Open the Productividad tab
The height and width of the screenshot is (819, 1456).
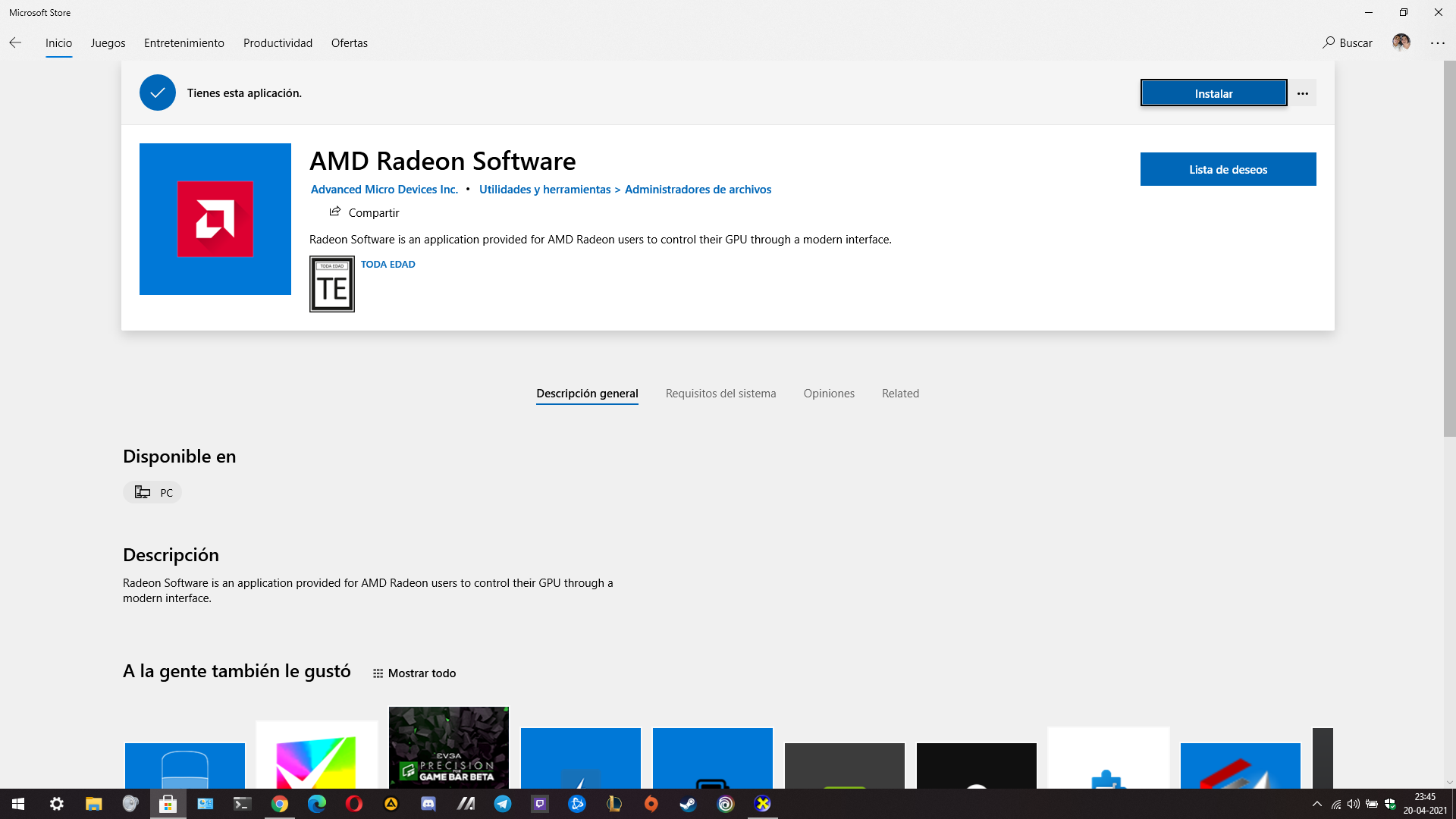click(x=278, y=43)
